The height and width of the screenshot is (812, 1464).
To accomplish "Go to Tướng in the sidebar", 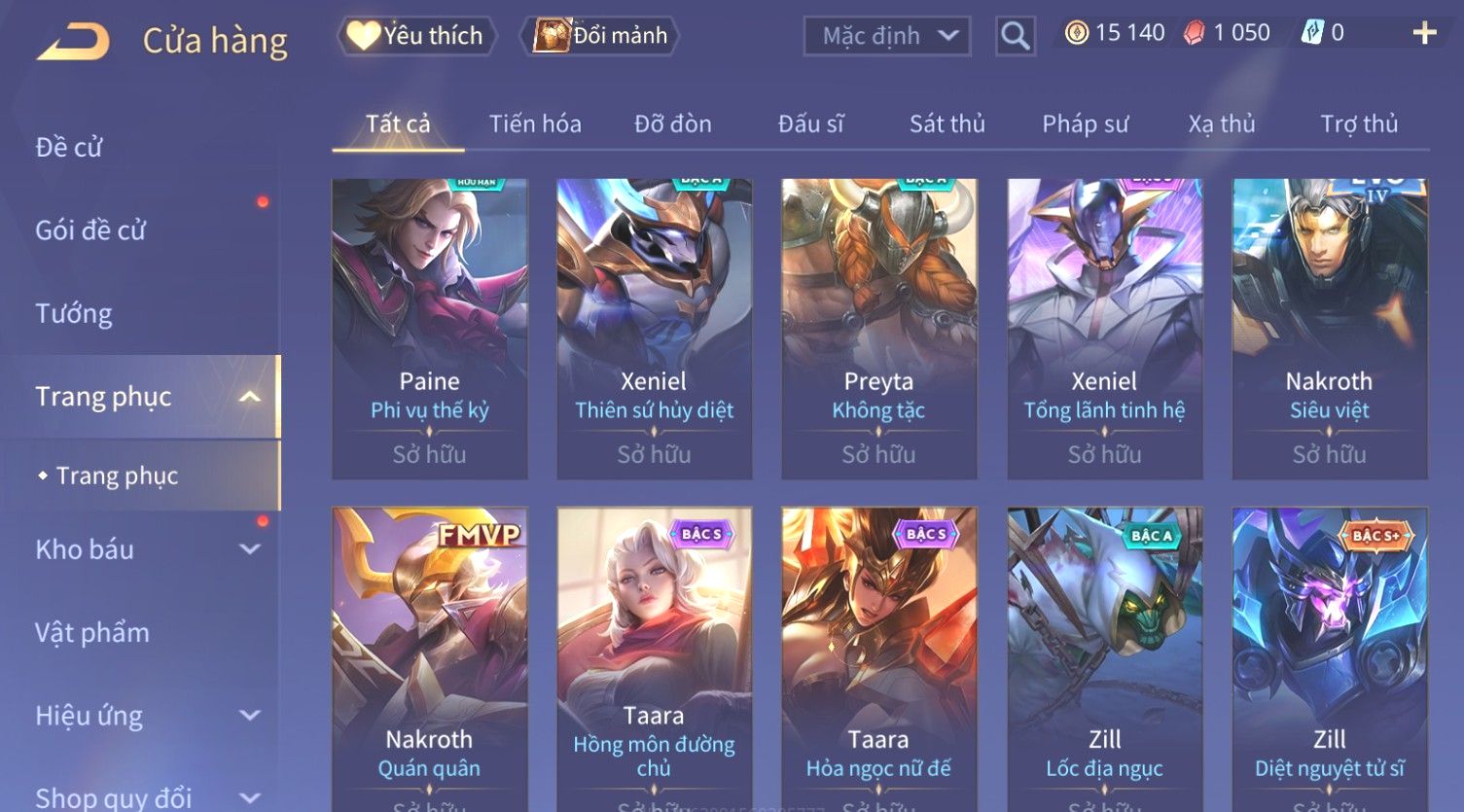I will [74, 314].
